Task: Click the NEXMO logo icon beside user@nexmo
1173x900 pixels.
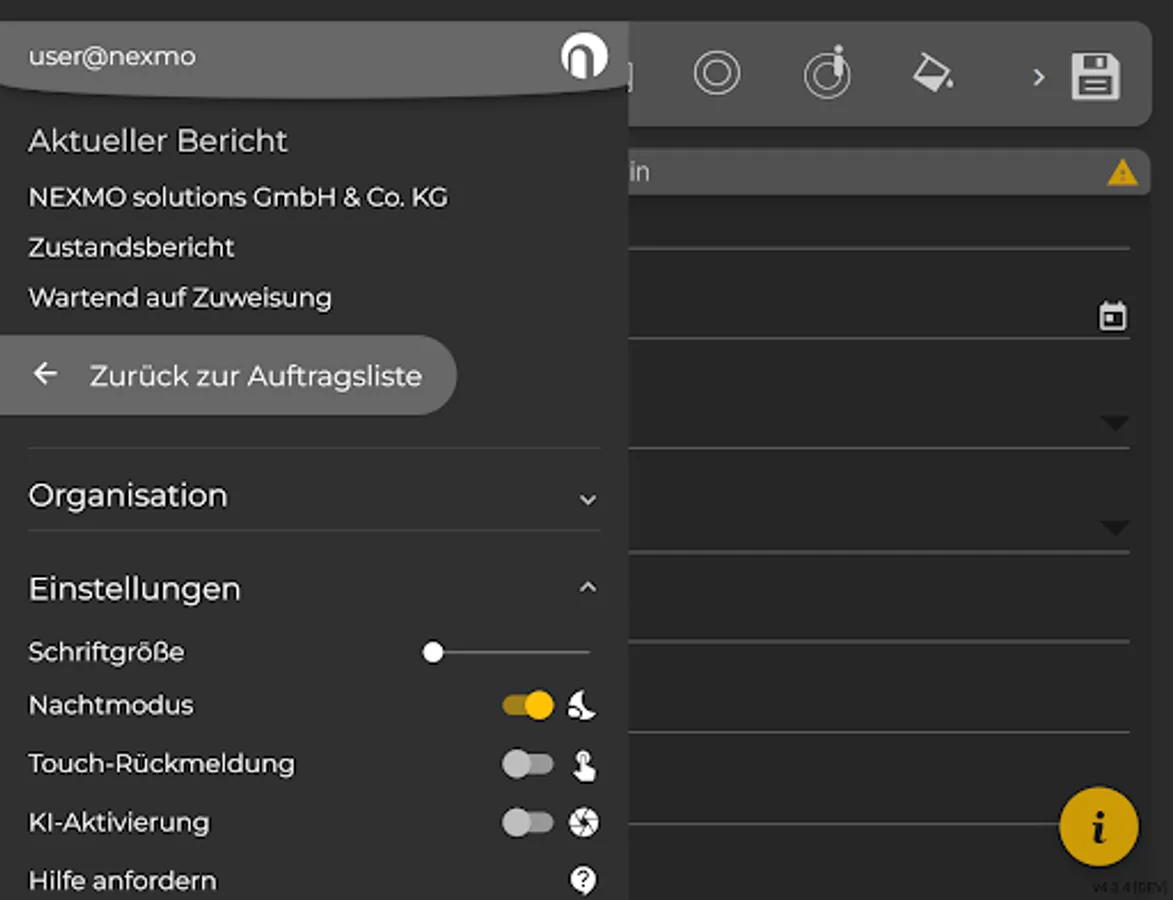Action: pos(584,56)
